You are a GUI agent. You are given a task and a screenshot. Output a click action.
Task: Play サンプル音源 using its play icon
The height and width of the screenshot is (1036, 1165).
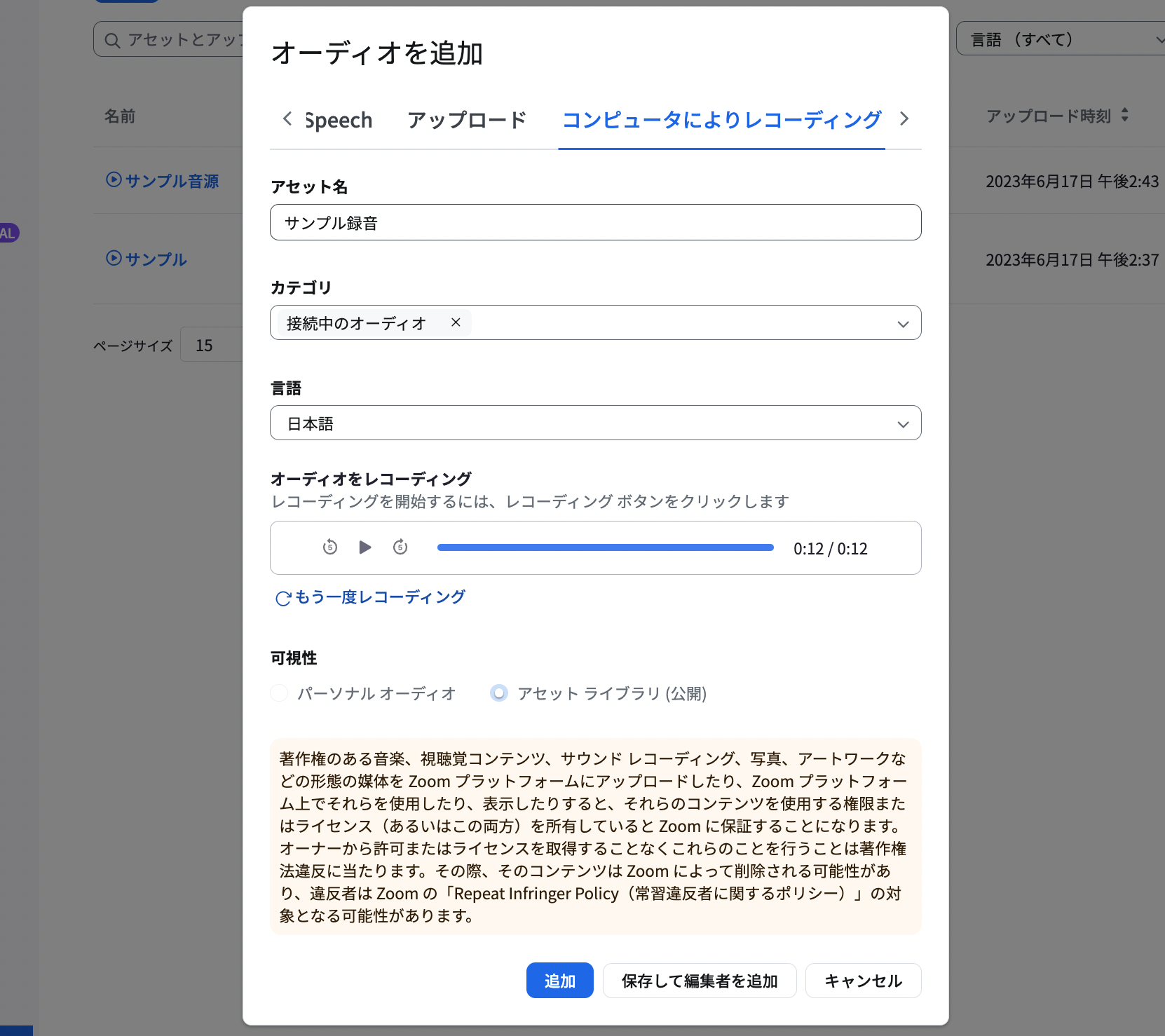coord(114,180)
